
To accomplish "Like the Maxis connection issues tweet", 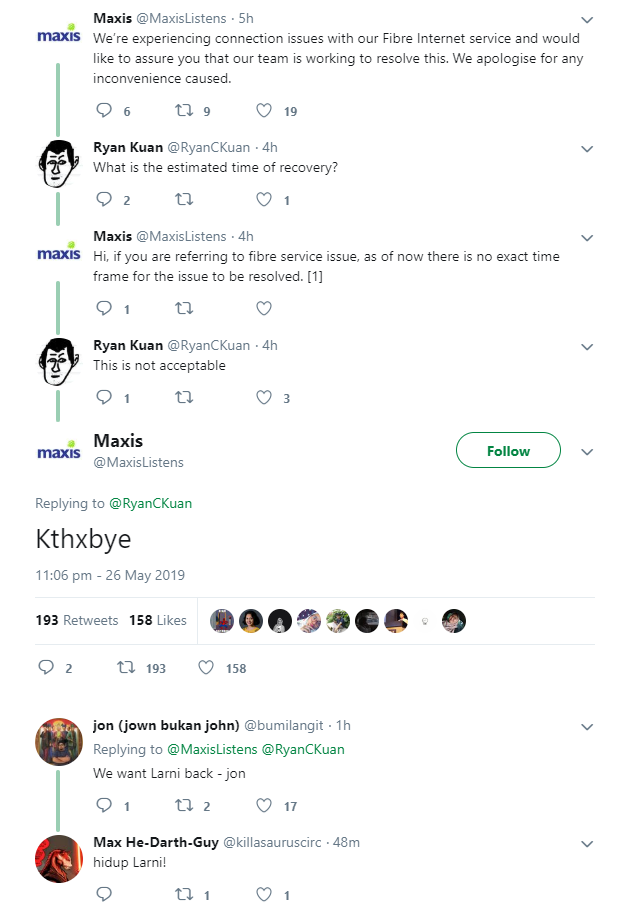I will (x=264, y=111).
